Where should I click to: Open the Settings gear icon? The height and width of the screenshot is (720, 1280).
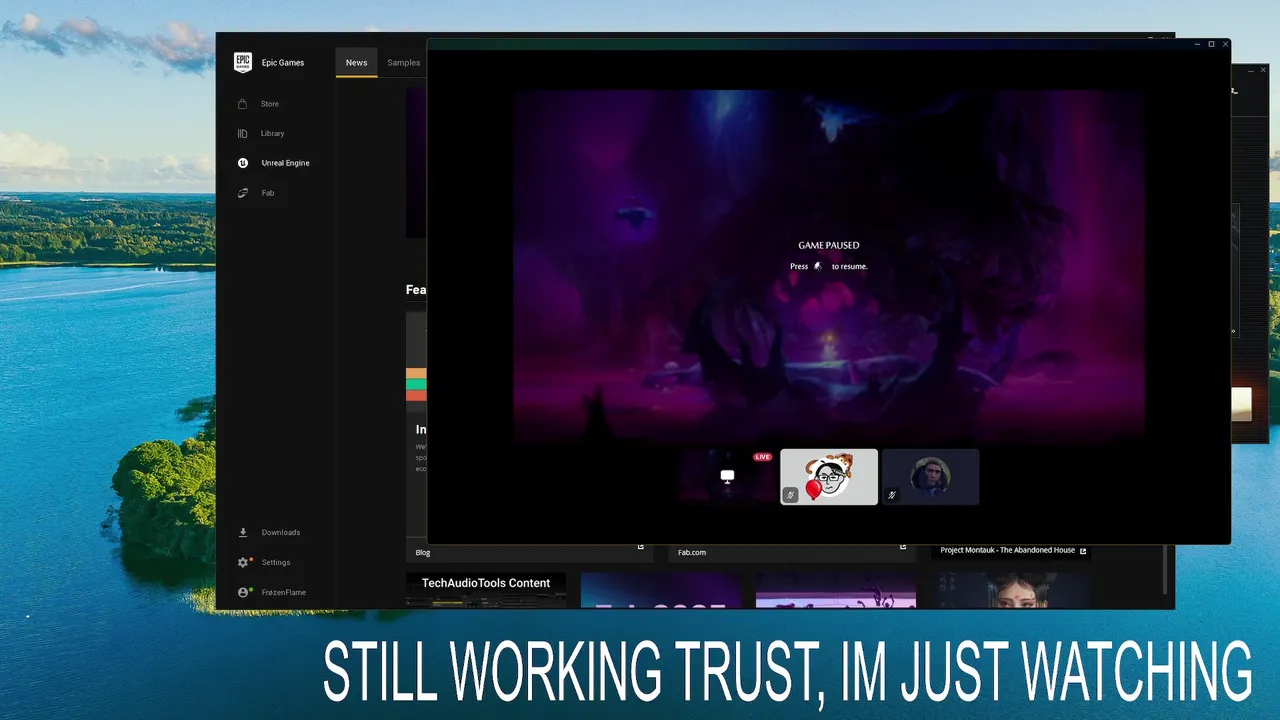tap(243, 562)
